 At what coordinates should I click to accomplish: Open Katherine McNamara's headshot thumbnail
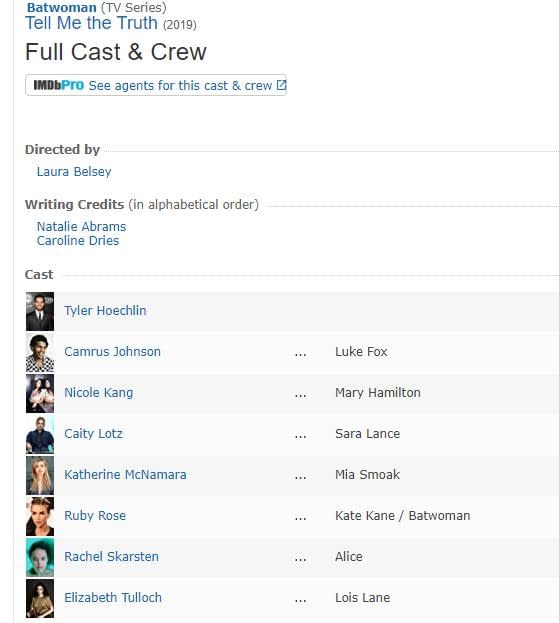[40, 475]
